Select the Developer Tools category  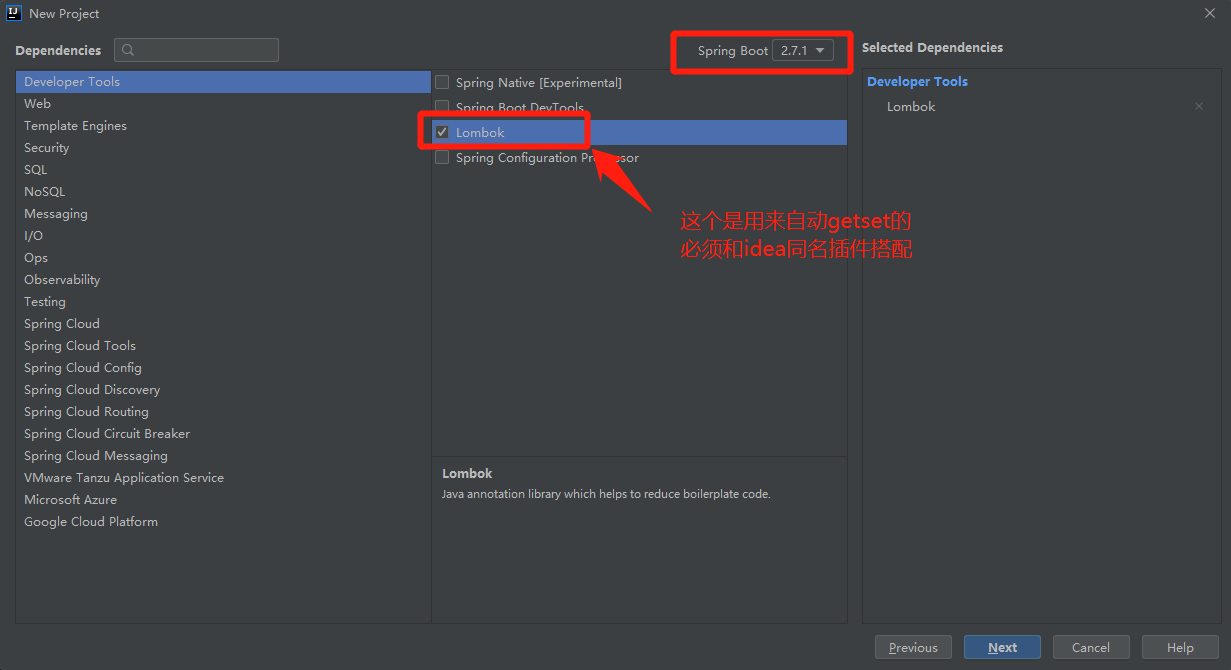click(223, 82)
